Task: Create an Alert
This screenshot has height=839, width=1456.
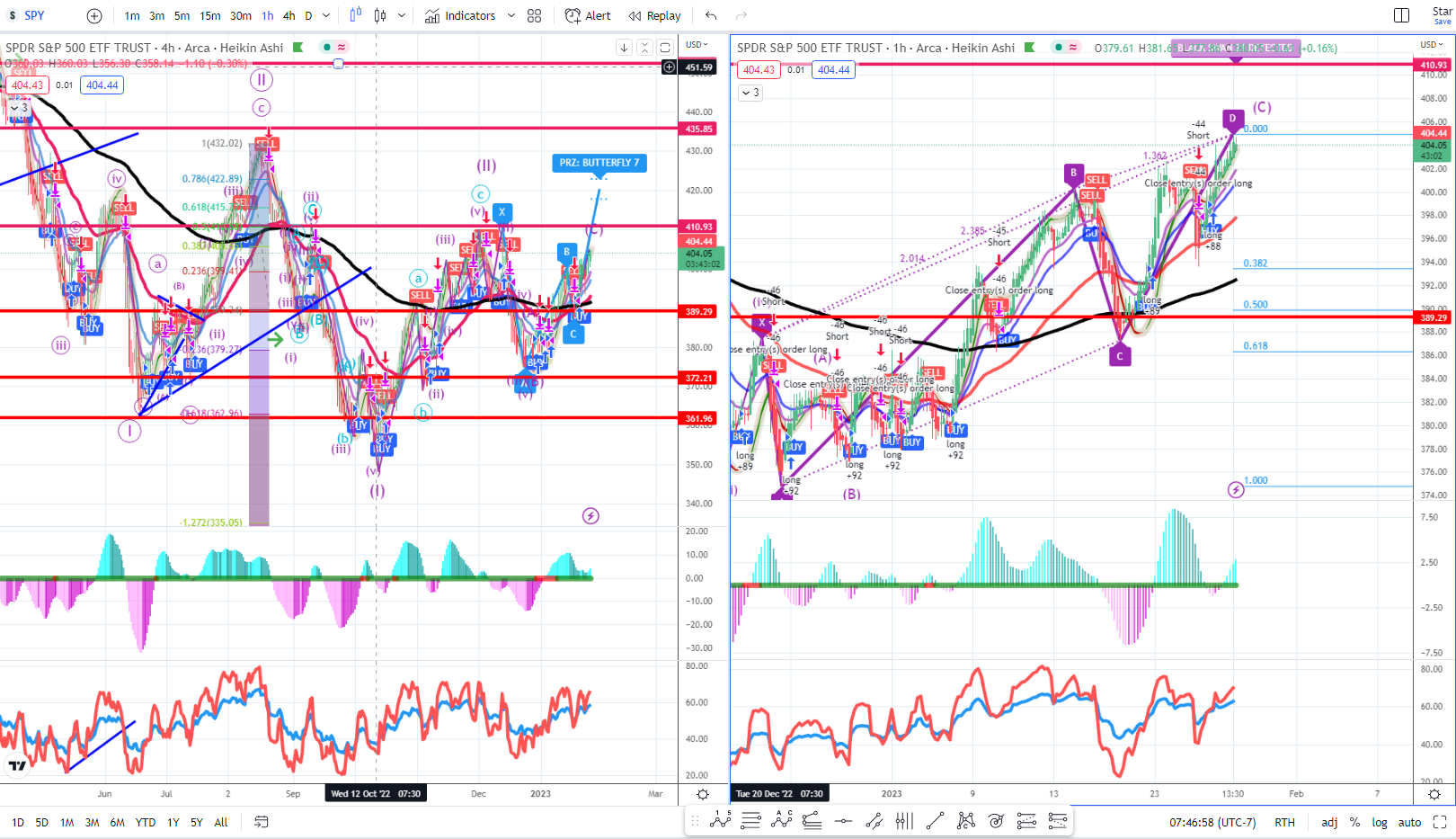Action: pyautogui.click(x=588, y=15)
